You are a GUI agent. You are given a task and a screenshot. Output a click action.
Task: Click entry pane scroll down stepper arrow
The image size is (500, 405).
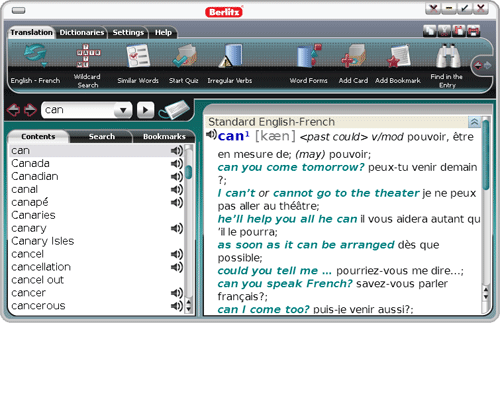486,296
